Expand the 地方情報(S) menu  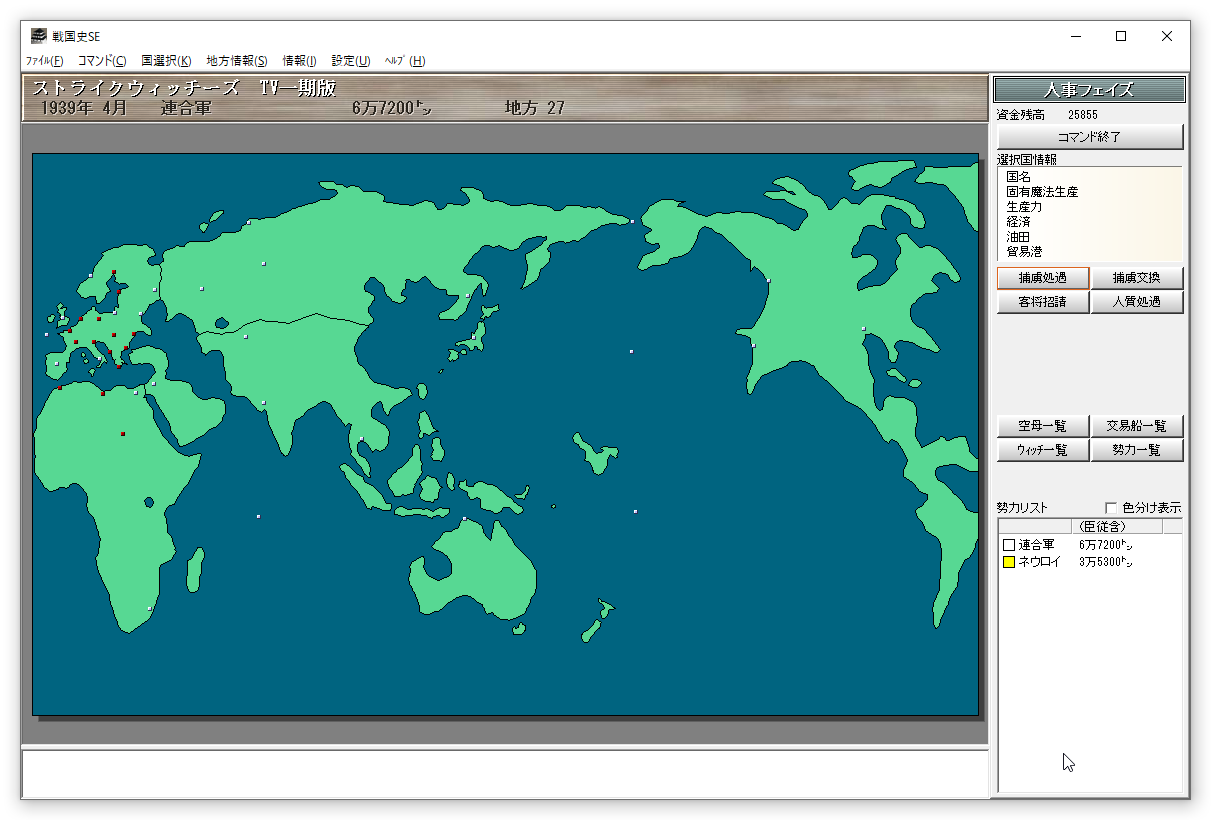(237, 61)
